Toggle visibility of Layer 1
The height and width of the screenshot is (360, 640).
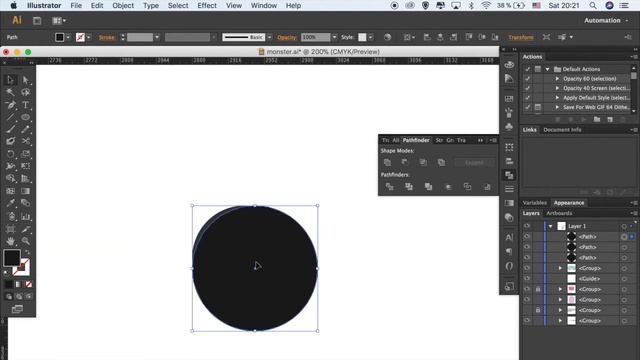point(527,226)
